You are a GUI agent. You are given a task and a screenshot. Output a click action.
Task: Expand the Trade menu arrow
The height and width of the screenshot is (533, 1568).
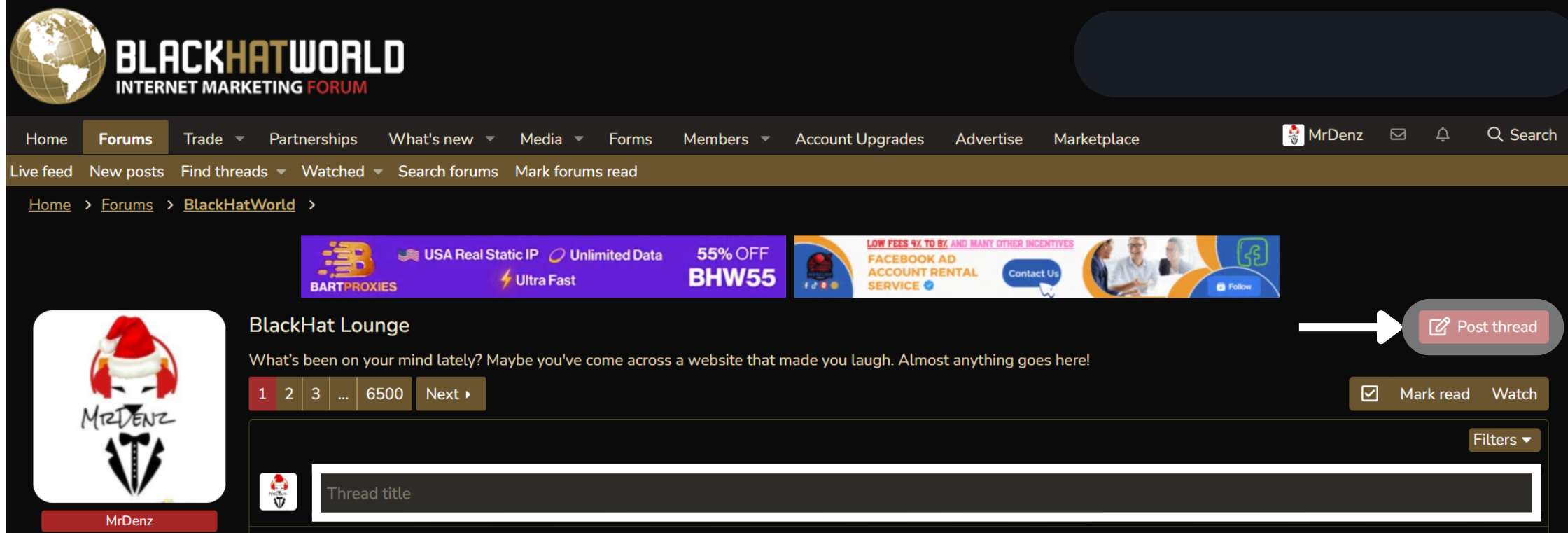pos(239,139)
